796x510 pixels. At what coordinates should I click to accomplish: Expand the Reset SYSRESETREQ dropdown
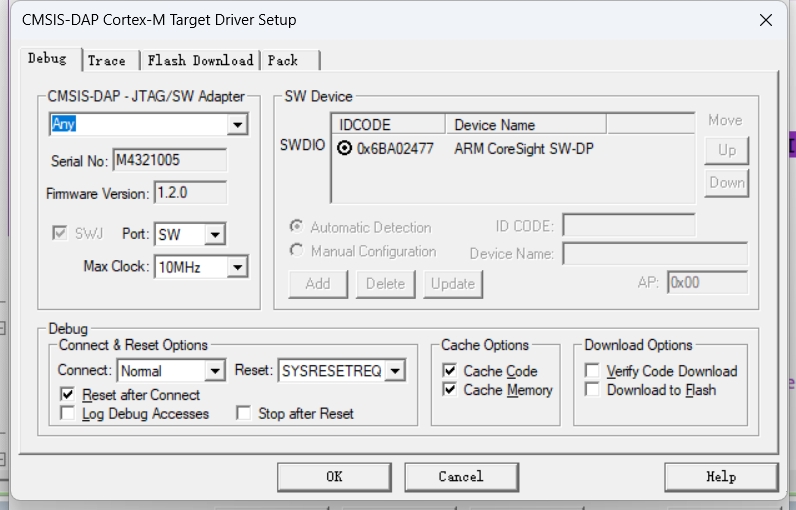(394, 371)
